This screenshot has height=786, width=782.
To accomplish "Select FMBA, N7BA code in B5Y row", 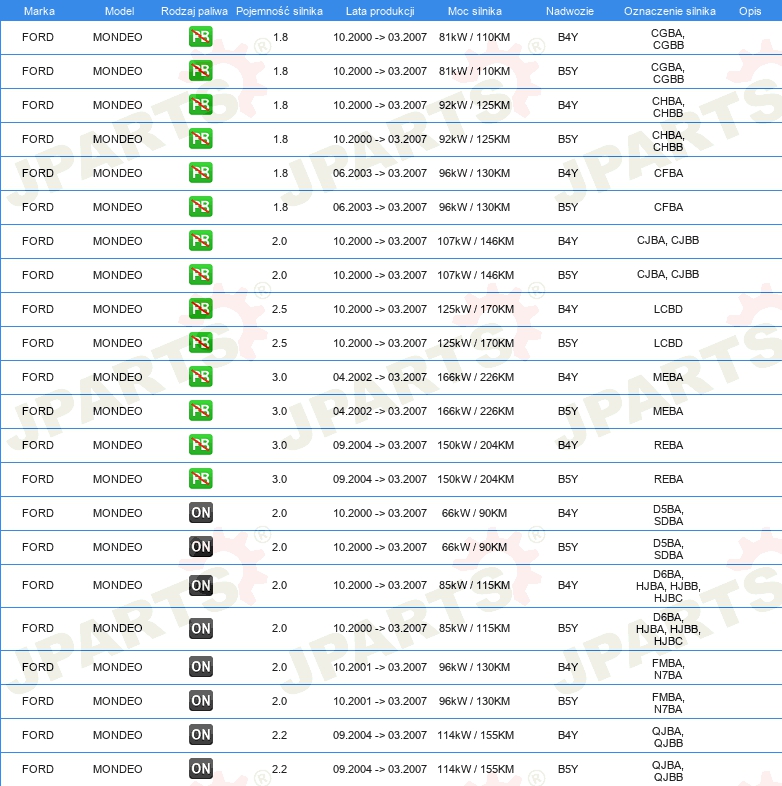I will (x=668, y=703).
